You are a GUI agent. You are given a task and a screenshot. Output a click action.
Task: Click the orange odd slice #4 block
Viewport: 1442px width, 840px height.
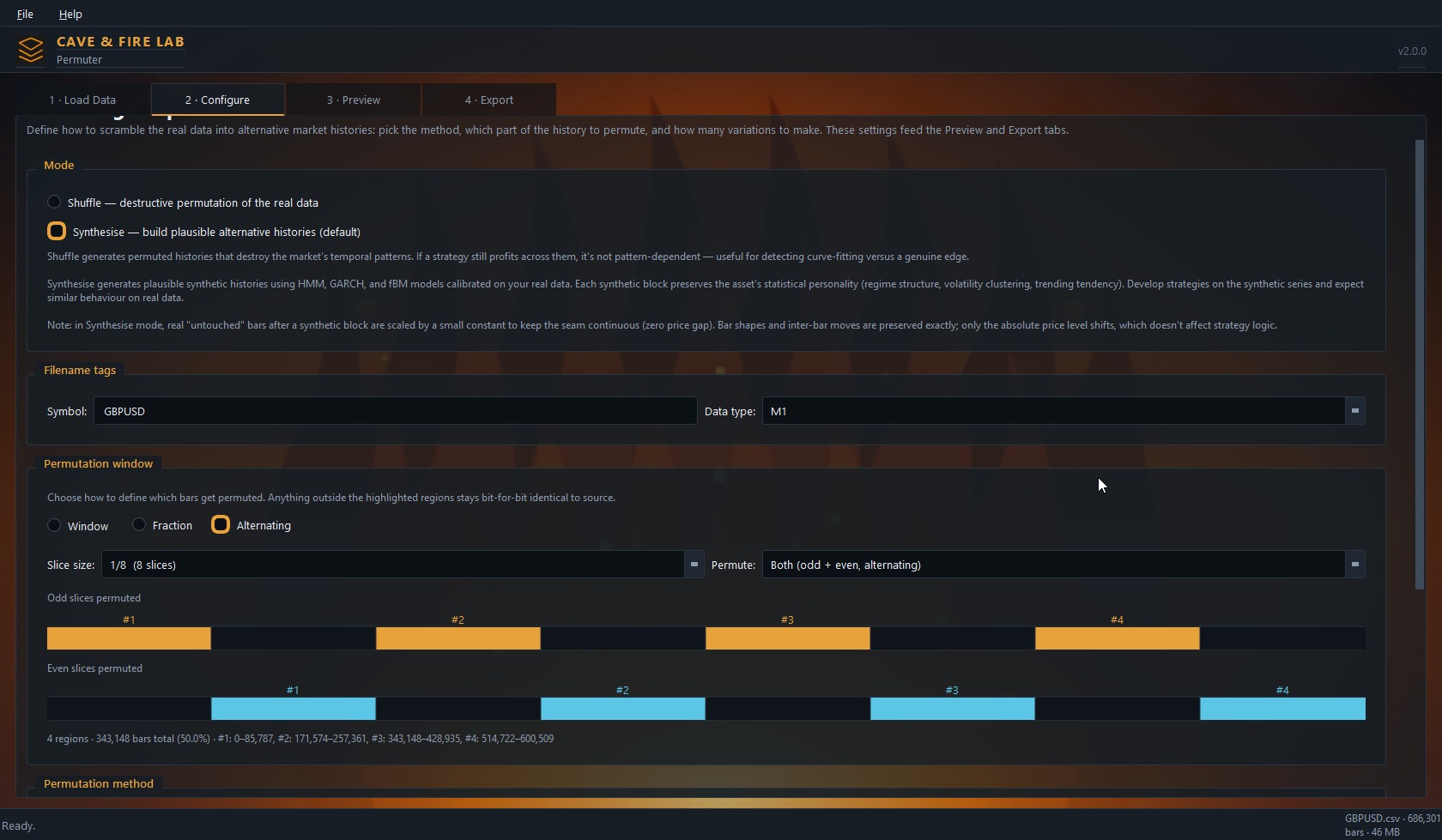[1118, 638]
